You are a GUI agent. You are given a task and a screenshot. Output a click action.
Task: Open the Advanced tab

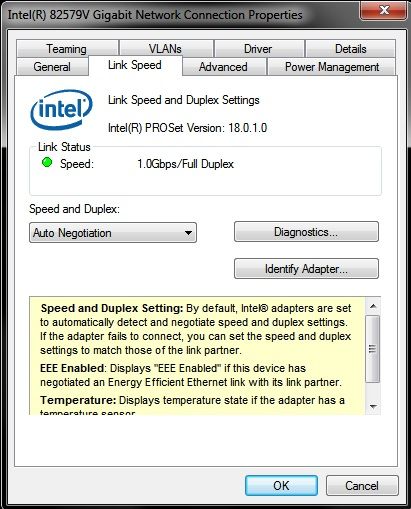(x=223, y=67)
